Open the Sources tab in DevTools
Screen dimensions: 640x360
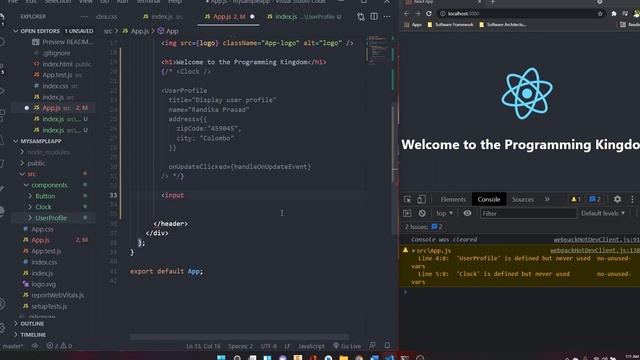(523, 199)
